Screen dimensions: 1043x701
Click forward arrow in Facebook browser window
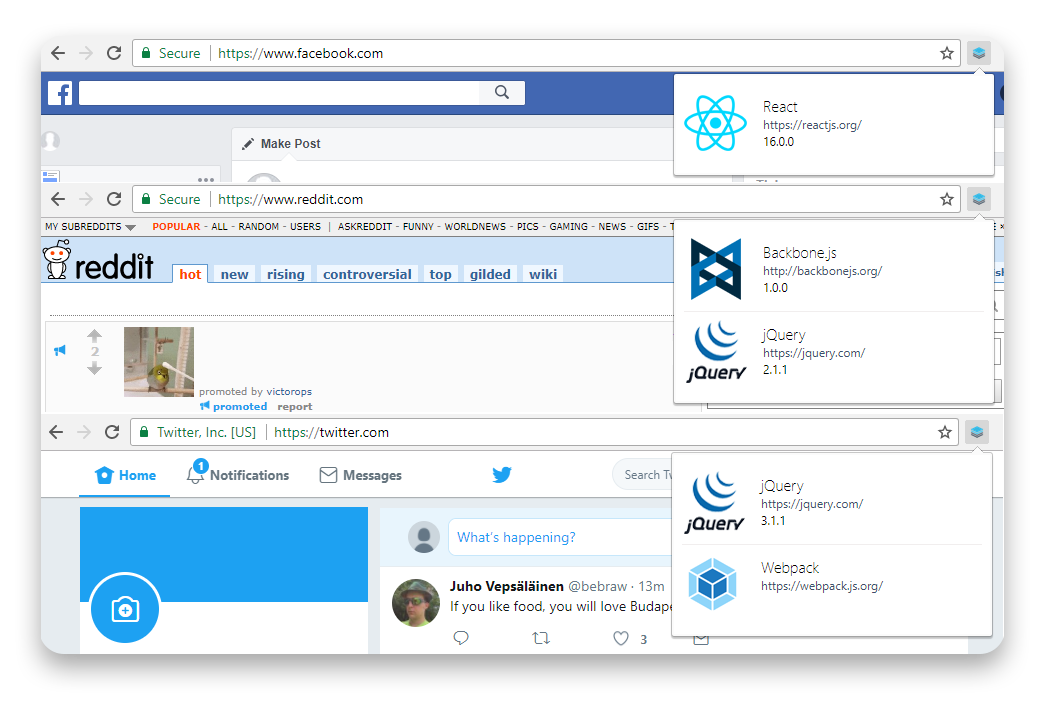click(x=86, y=53)
